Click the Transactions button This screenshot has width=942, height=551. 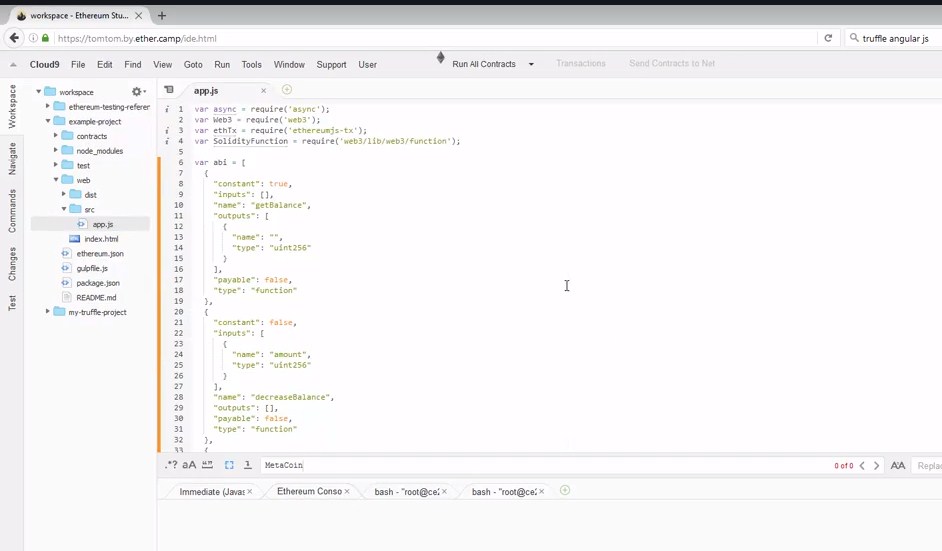pyautogui.click(x=580, y=63)
